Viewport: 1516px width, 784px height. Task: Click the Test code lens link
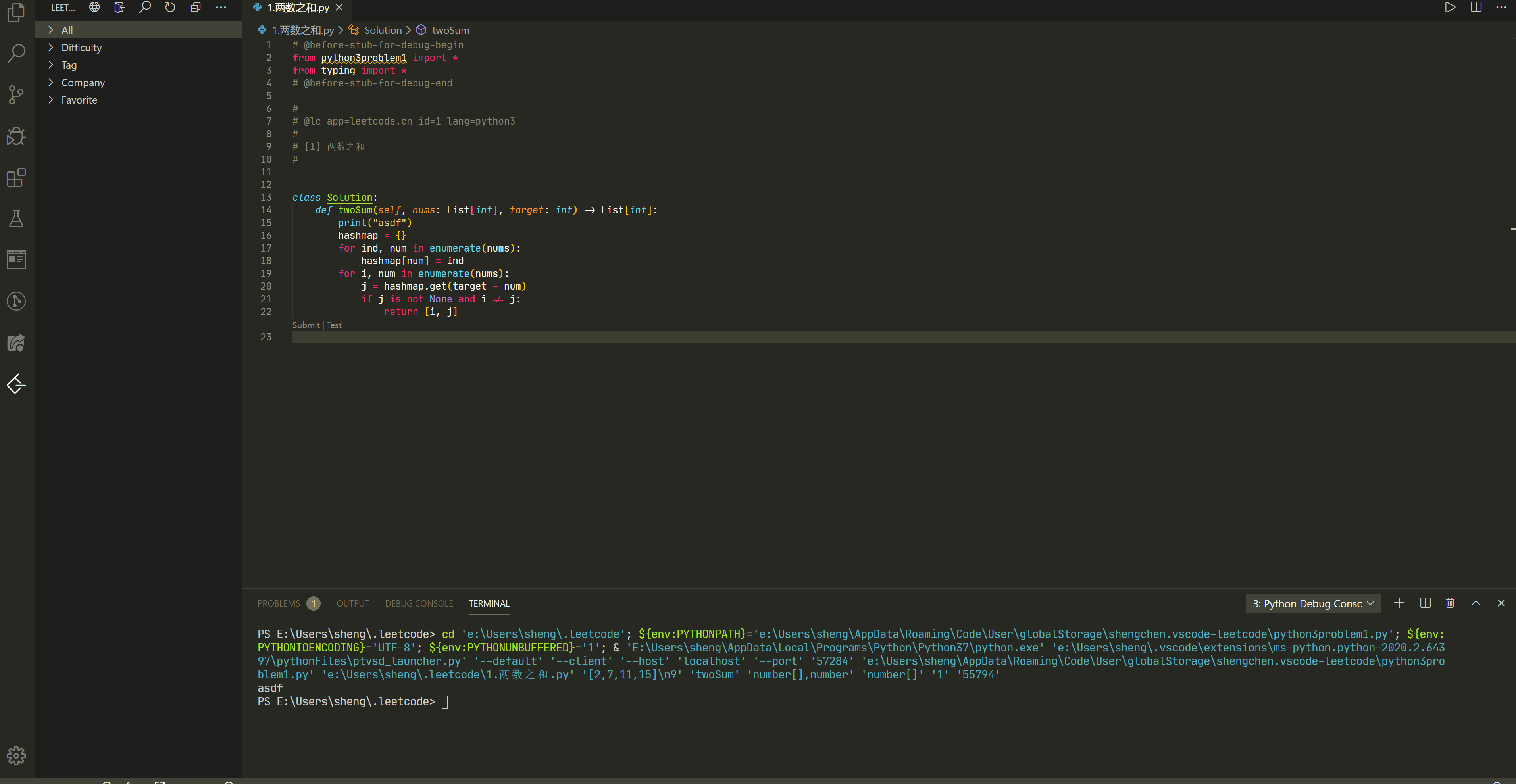[334, 325]
